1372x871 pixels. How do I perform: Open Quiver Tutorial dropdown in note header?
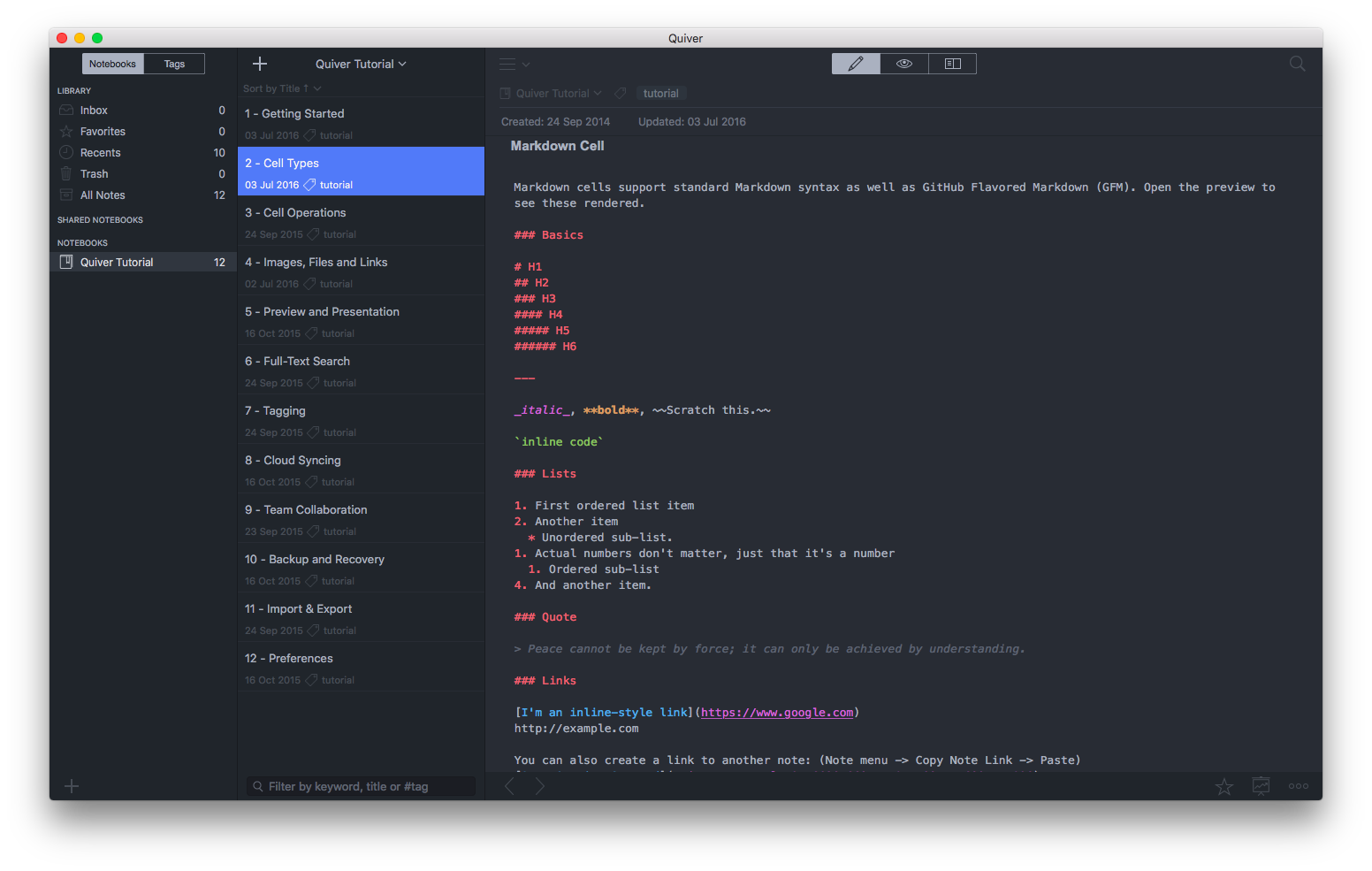558,93
